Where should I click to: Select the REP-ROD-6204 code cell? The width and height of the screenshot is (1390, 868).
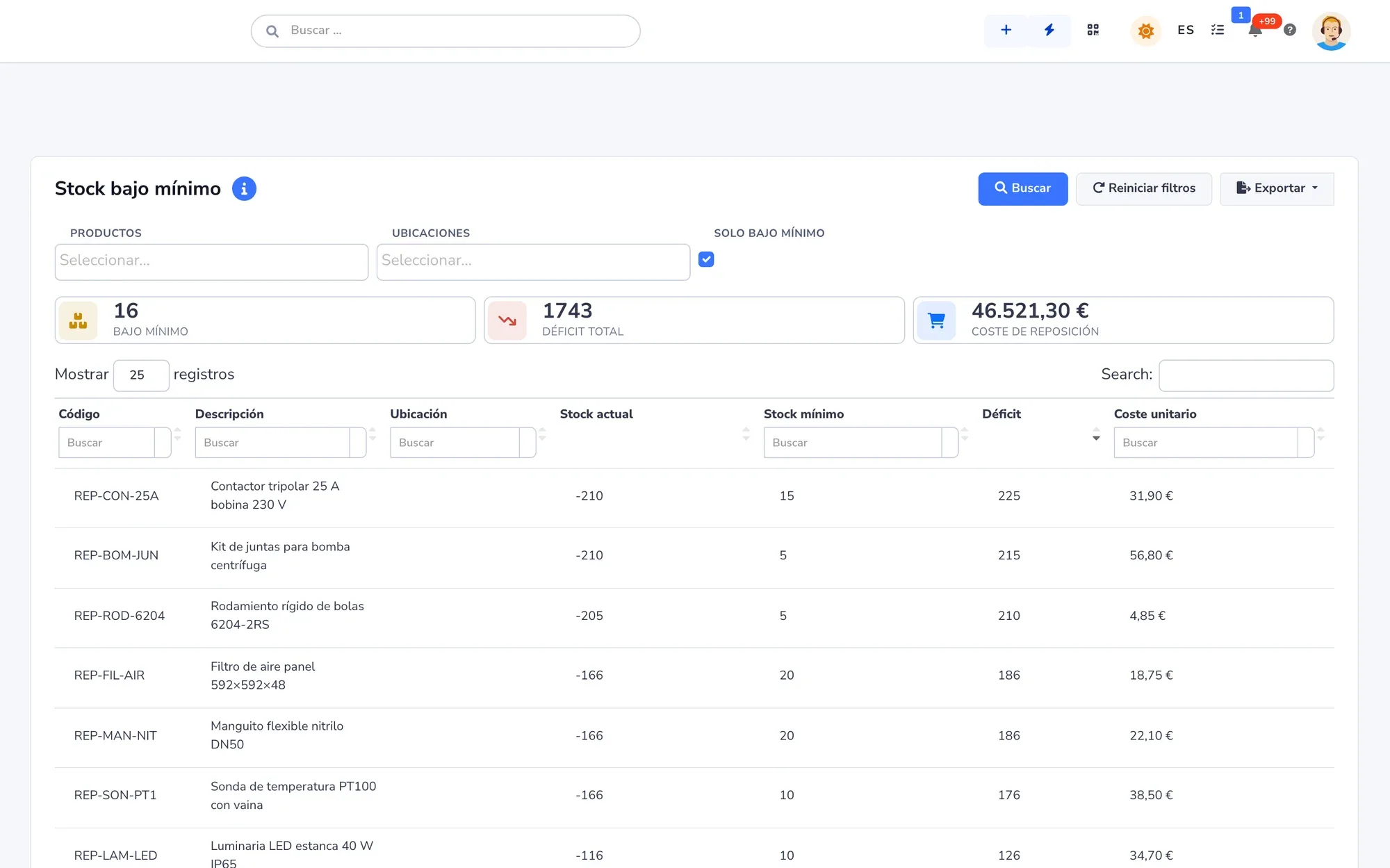click(x=120, y=616)
